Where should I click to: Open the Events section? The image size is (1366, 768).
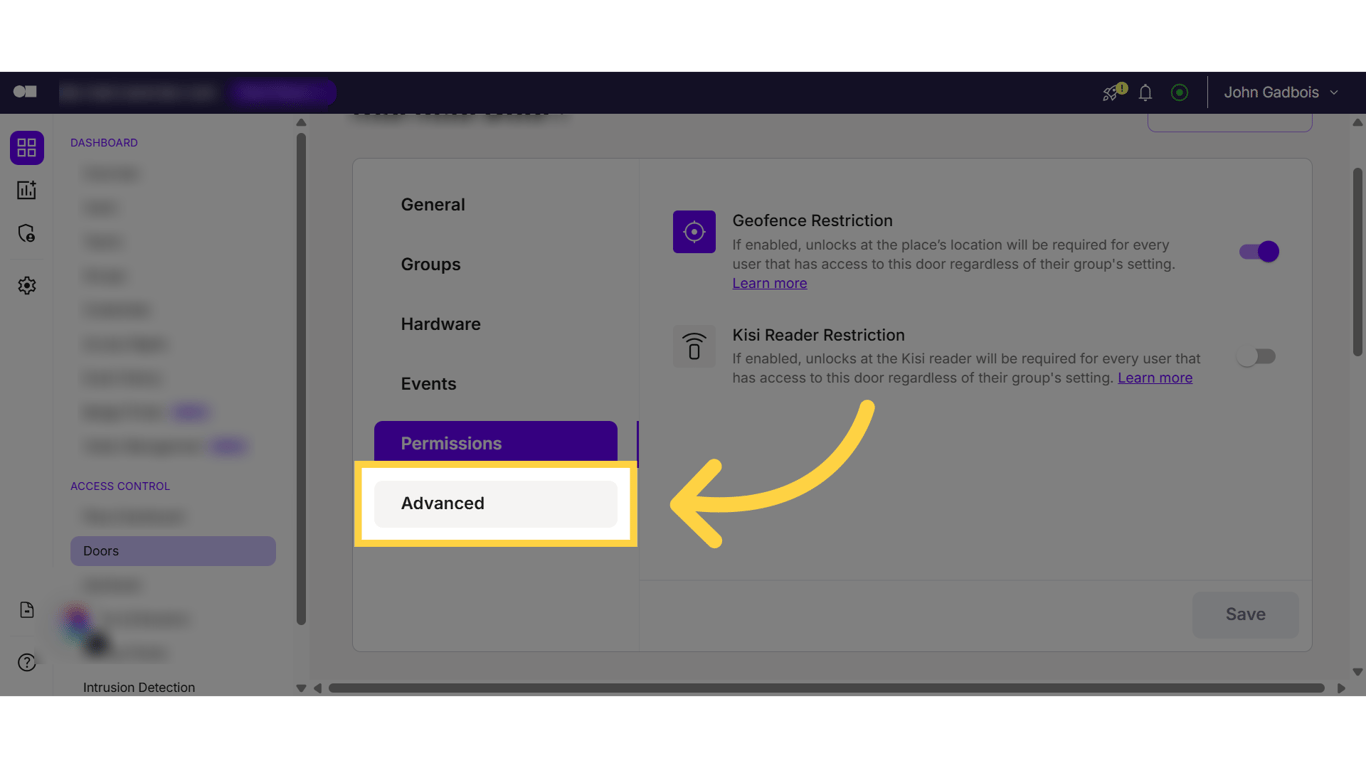(429, 383)
